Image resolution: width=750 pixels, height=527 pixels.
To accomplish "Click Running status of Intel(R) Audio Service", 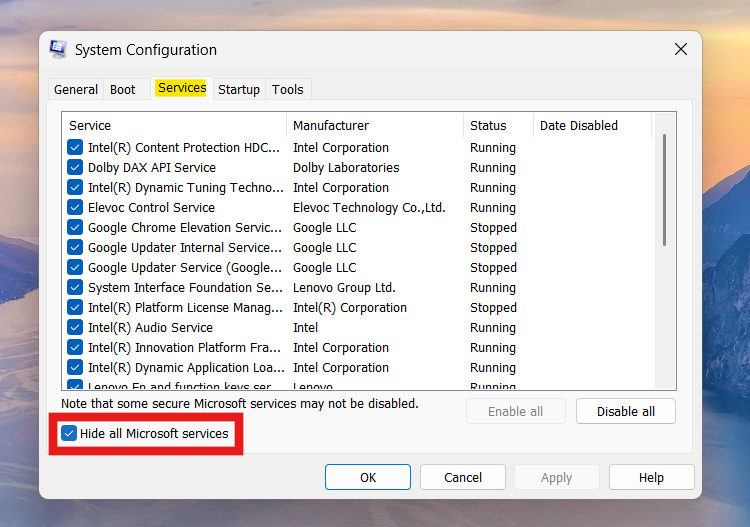I will pos(493,328).
